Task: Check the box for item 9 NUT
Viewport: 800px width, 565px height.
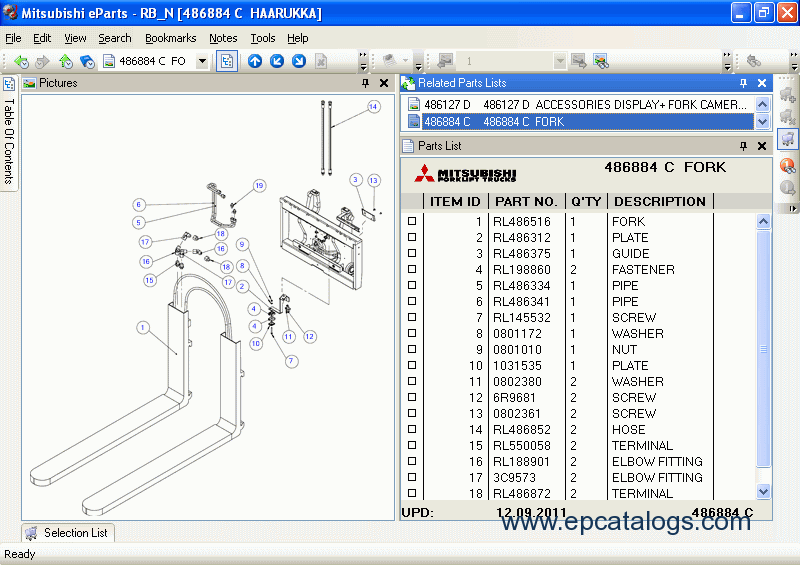Action: pyautogui.click(x=412, y=349)
